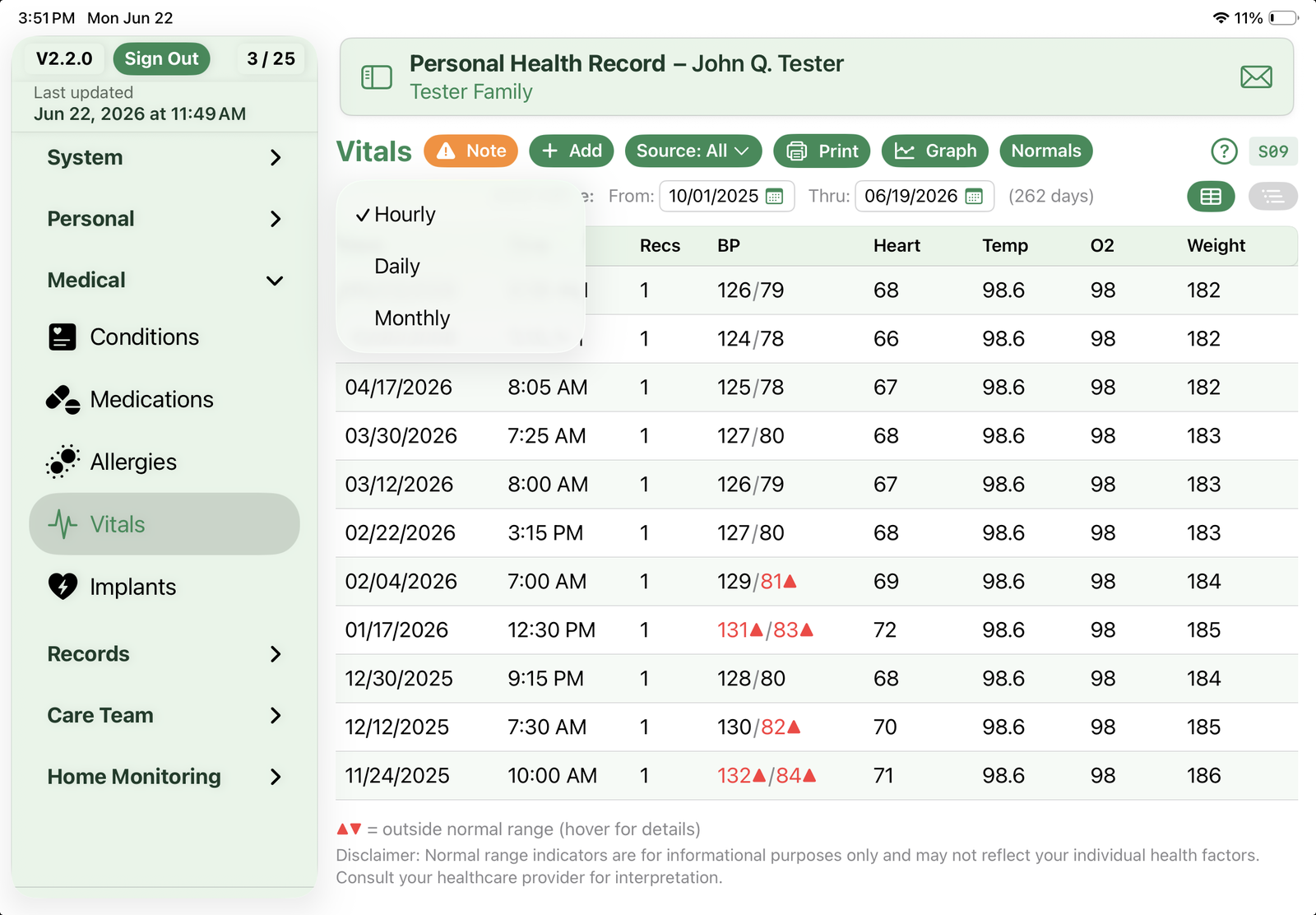Select the 02/22/2026 date cell
Image resolution: width=1316 pixels, height=915 pixels.
[400, 533]
